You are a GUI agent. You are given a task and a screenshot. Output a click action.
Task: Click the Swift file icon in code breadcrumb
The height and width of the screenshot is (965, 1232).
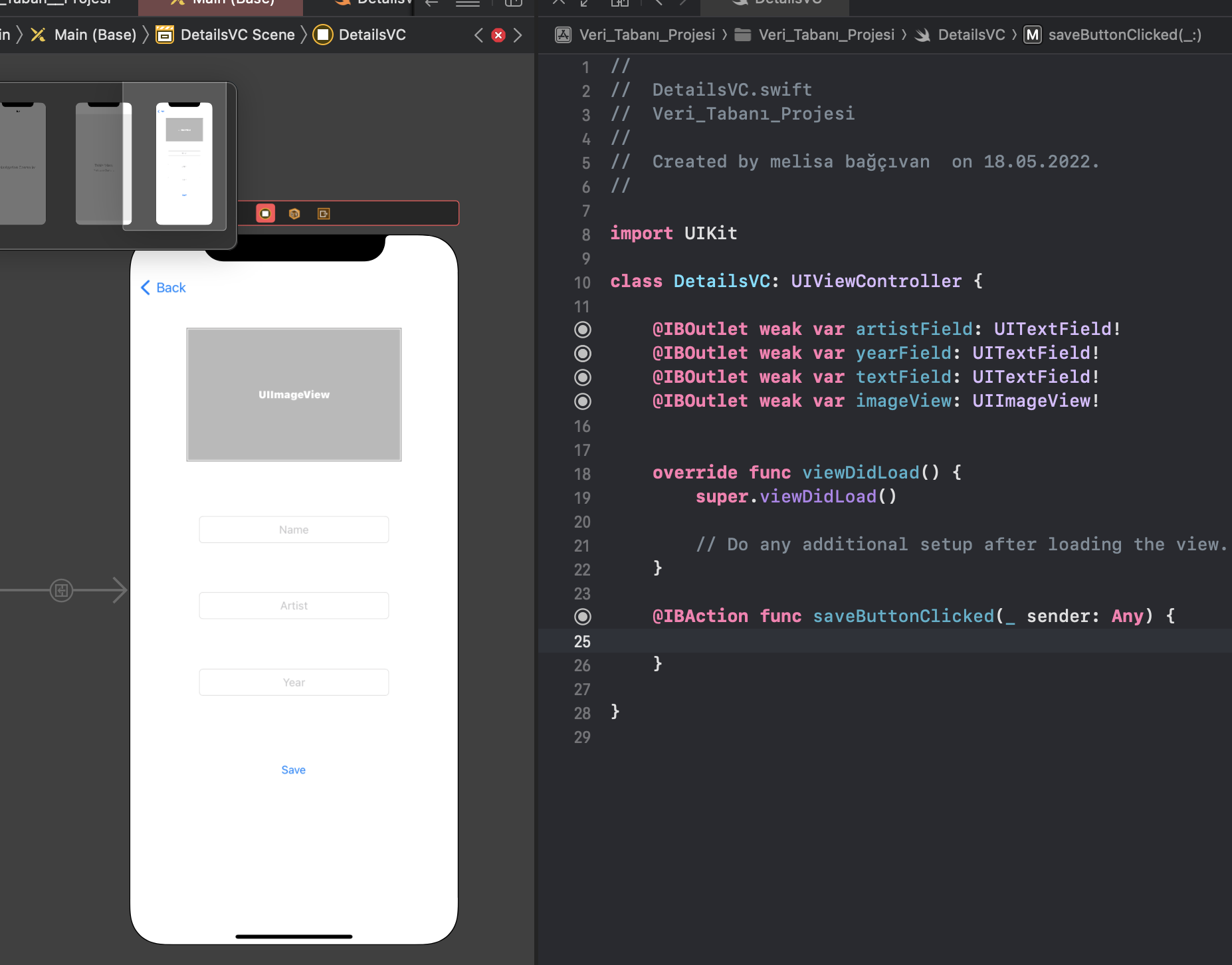click(923, 35)
